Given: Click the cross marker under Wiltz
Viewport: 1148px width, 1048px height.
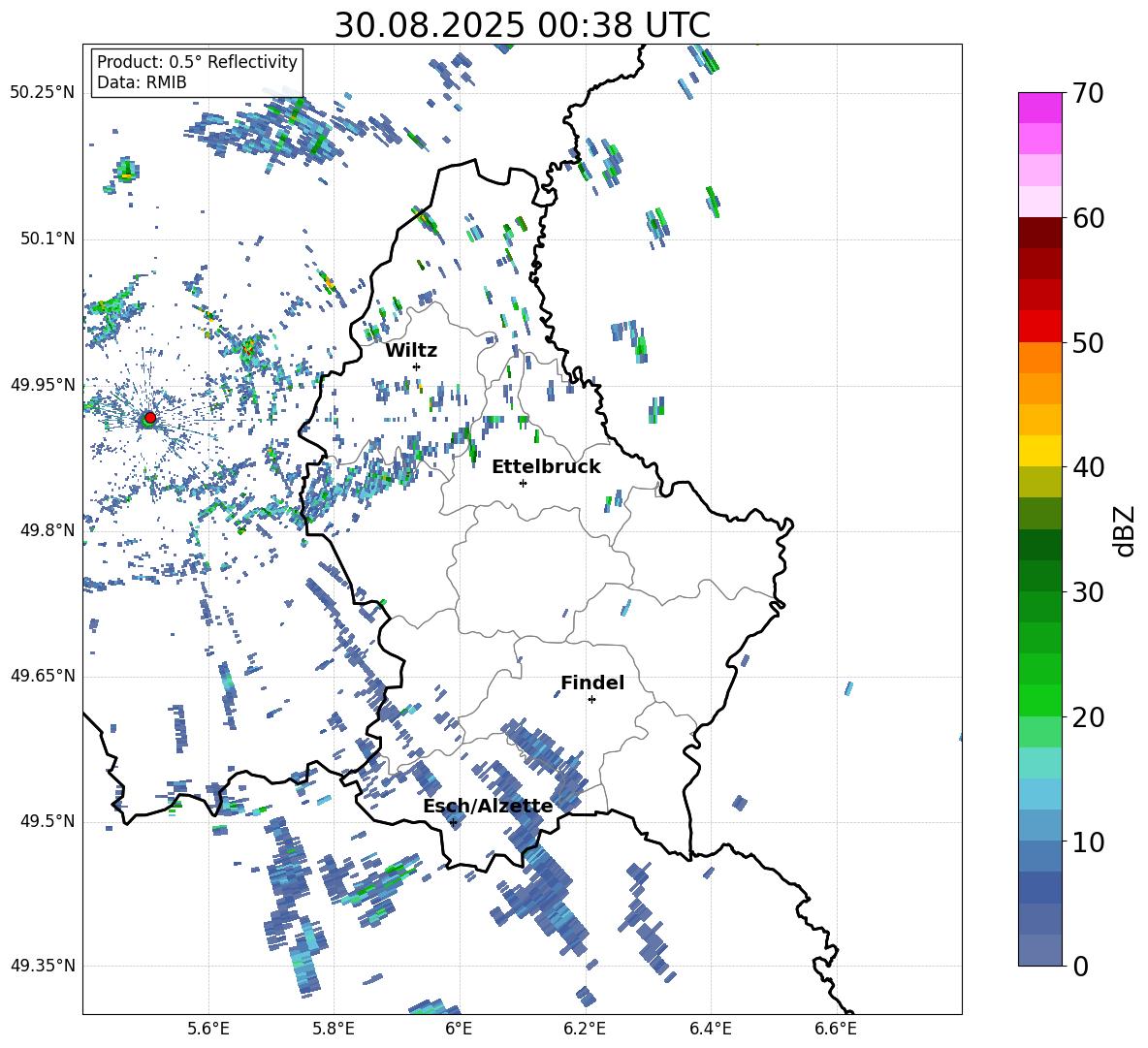Looking at the screenshot, I should click(x=417, y=366).
